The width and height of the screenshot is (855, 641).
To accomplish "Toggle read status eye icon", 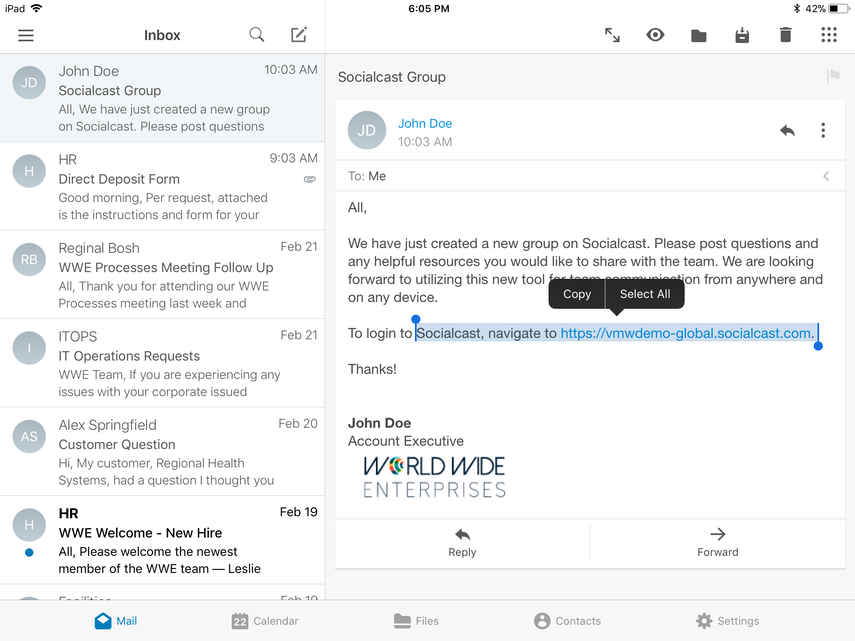I will point(655,35).
